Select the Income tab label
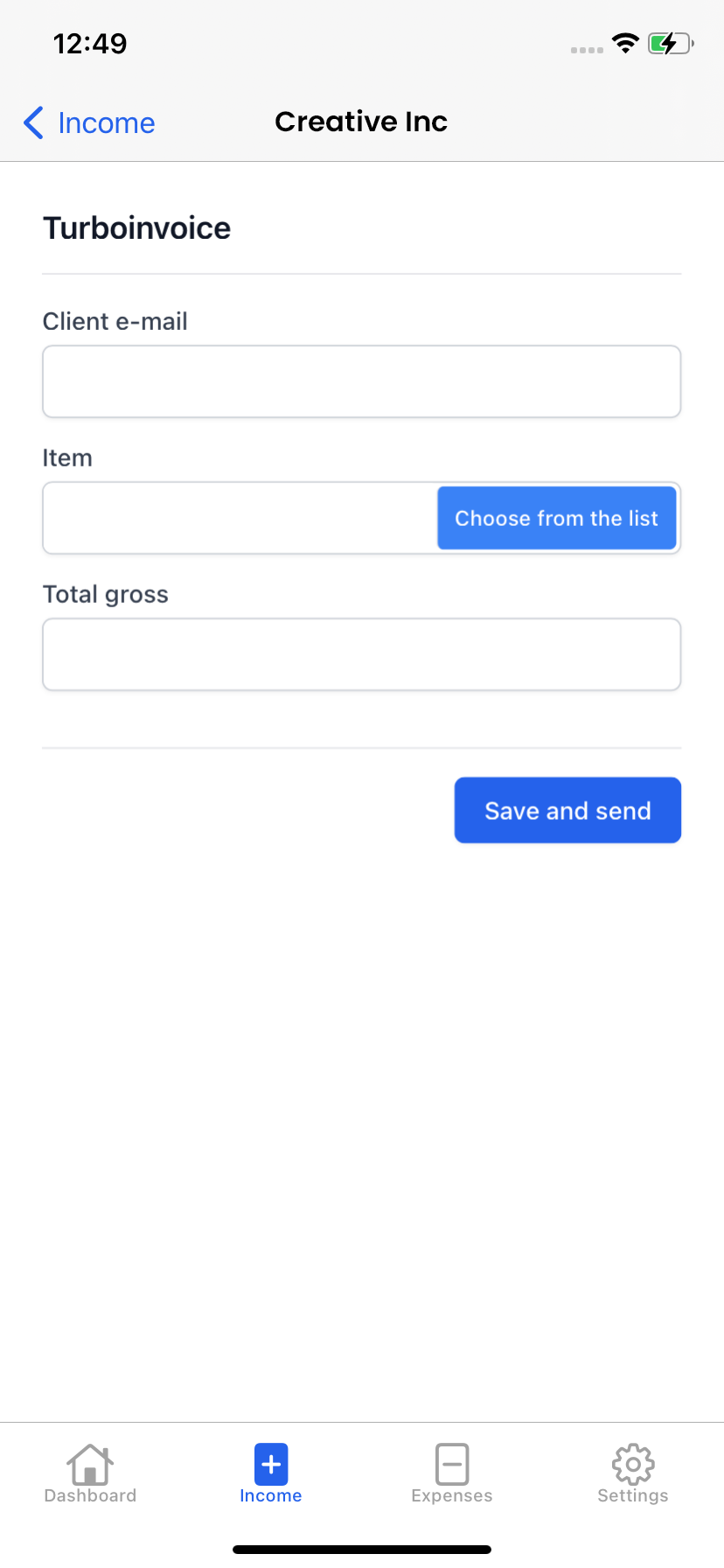Viewport: 724px width, 1568px height. (271, 1495)
